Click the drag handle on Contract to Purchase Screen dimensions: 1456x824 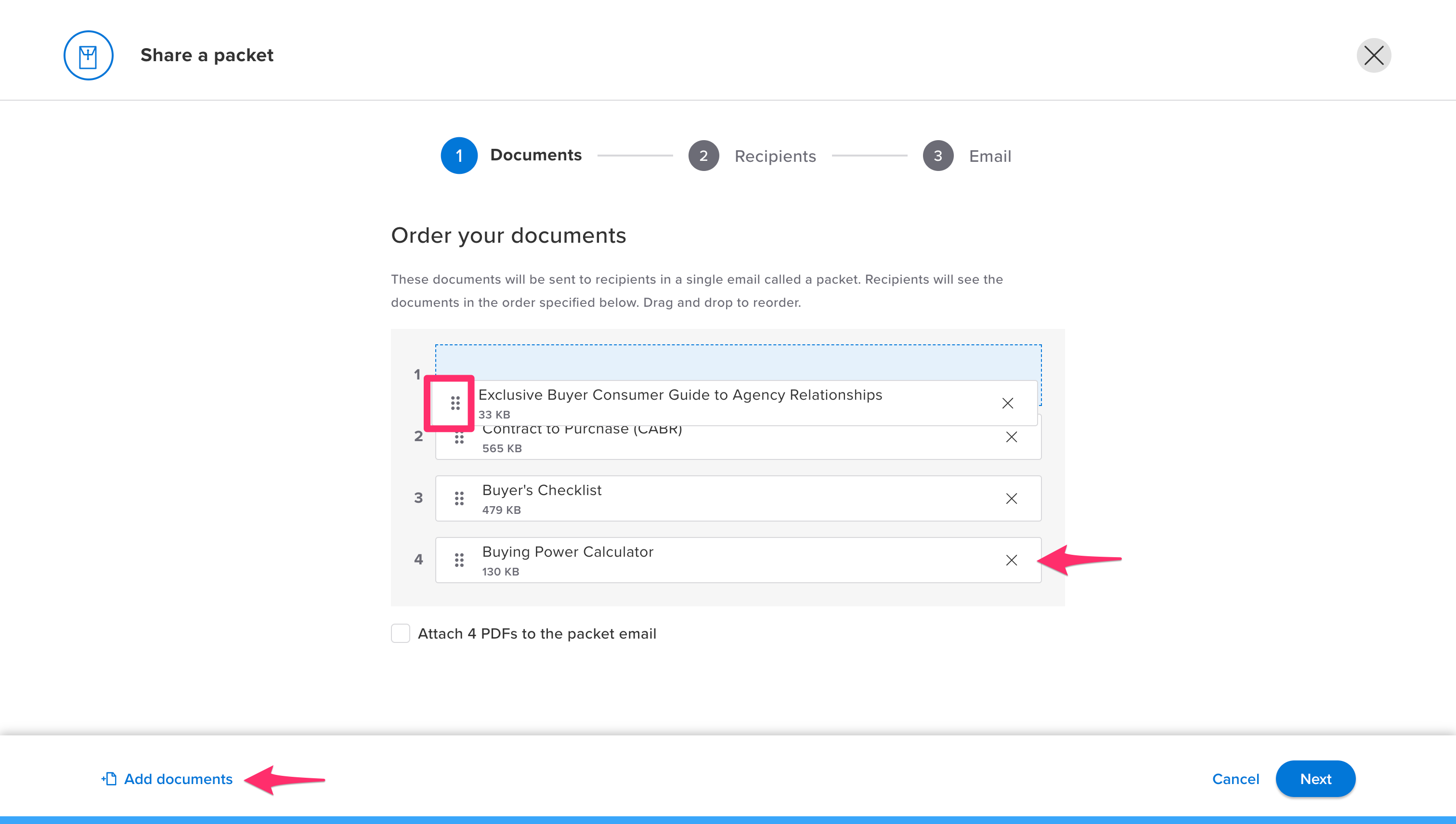point(459,437)
